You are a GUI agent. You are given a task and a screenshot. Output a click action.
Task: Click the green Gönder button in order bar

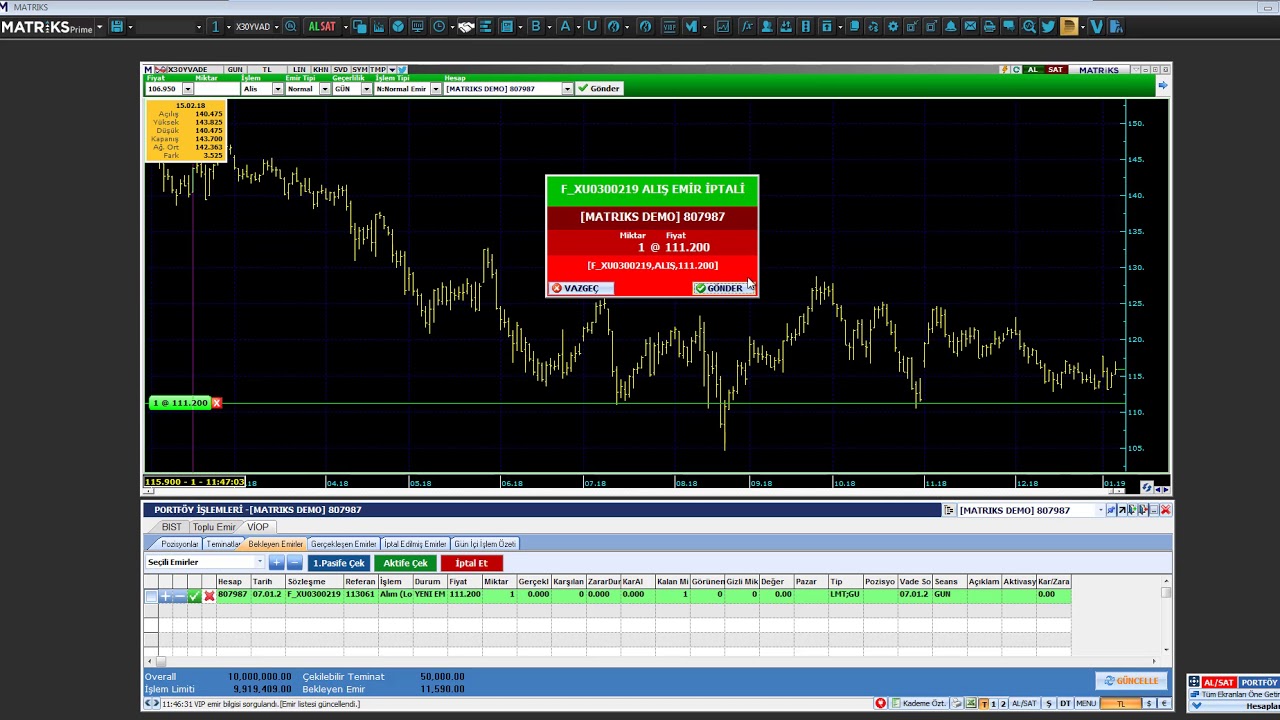(600, 89)
